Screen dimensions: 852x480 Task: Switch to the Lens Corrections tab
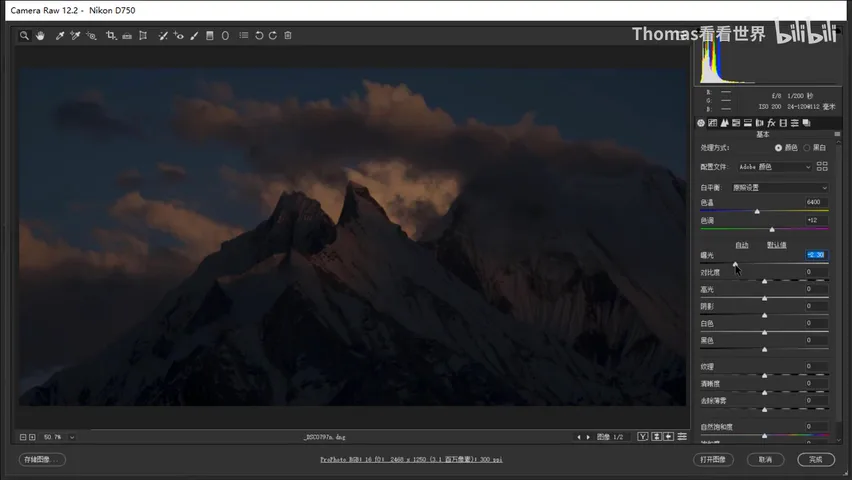pos(760,123)
